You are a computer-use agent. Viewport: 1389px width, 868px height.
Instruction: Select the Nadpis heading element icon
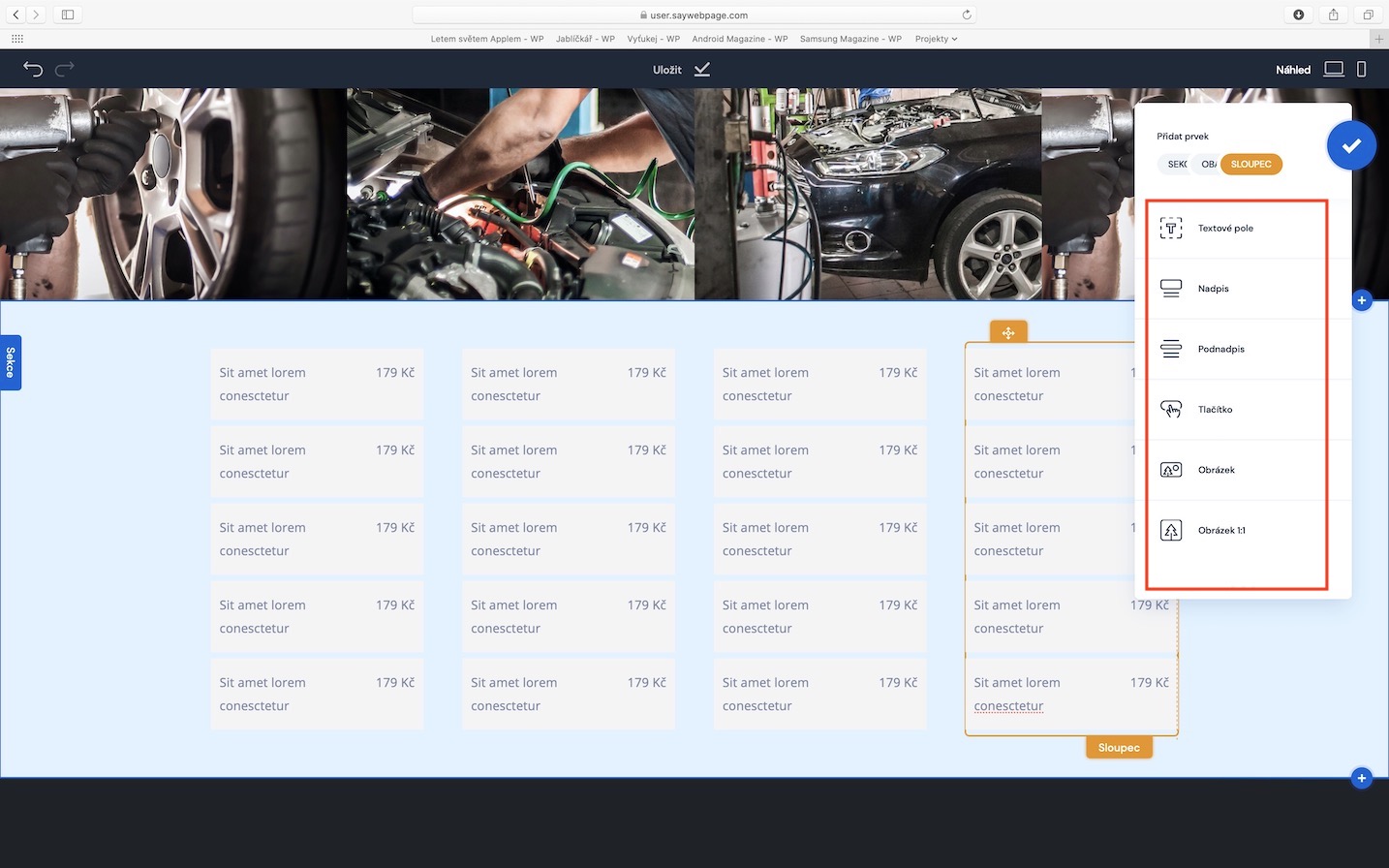(1171, 289)
